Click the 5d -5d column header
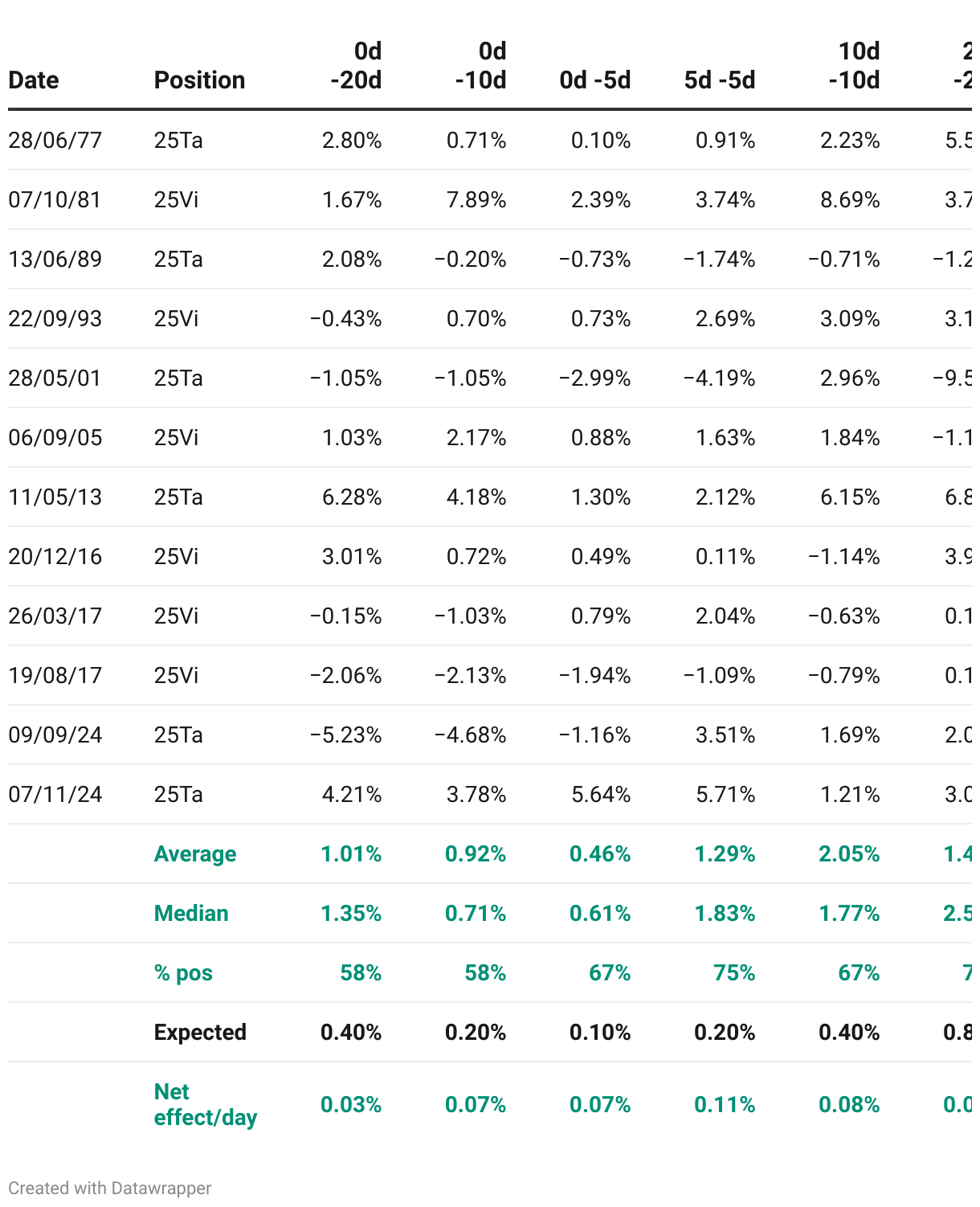The width and height of the screenshot is (980, 1207). tap(720, 80)
